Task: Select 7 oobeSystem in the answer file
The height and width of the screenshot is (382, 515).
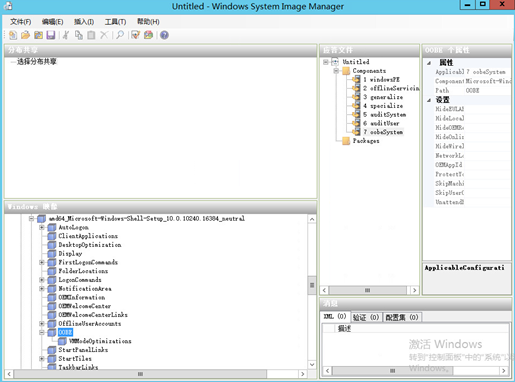Action: pyautogui.click(x=383, y=132)
